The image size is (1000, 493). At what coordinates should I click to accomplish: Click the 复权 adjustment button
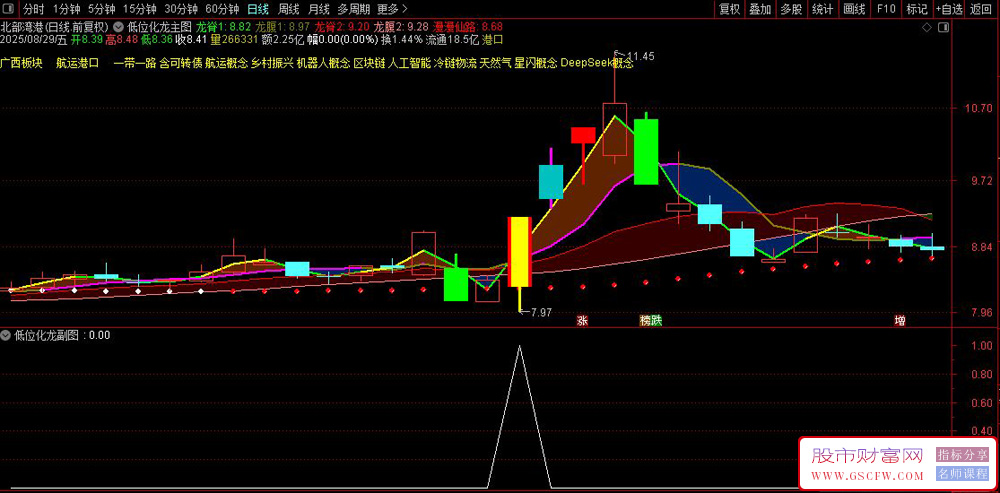point(730,9)
